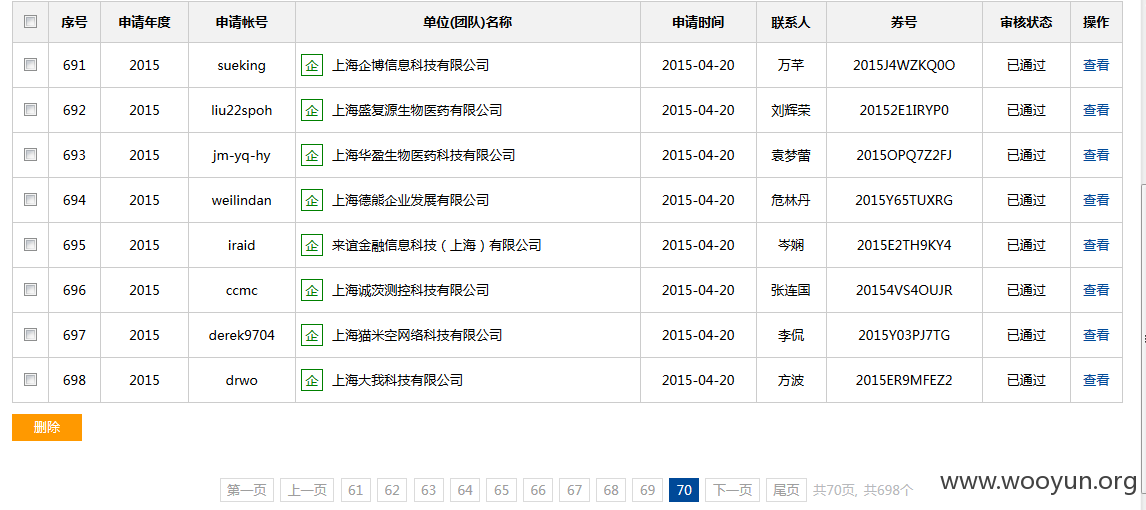This screenshot has width=1146, height=510.
Task: Click the enterprise icon beside 上海企博信息科技有限公司
Action: 312,65
